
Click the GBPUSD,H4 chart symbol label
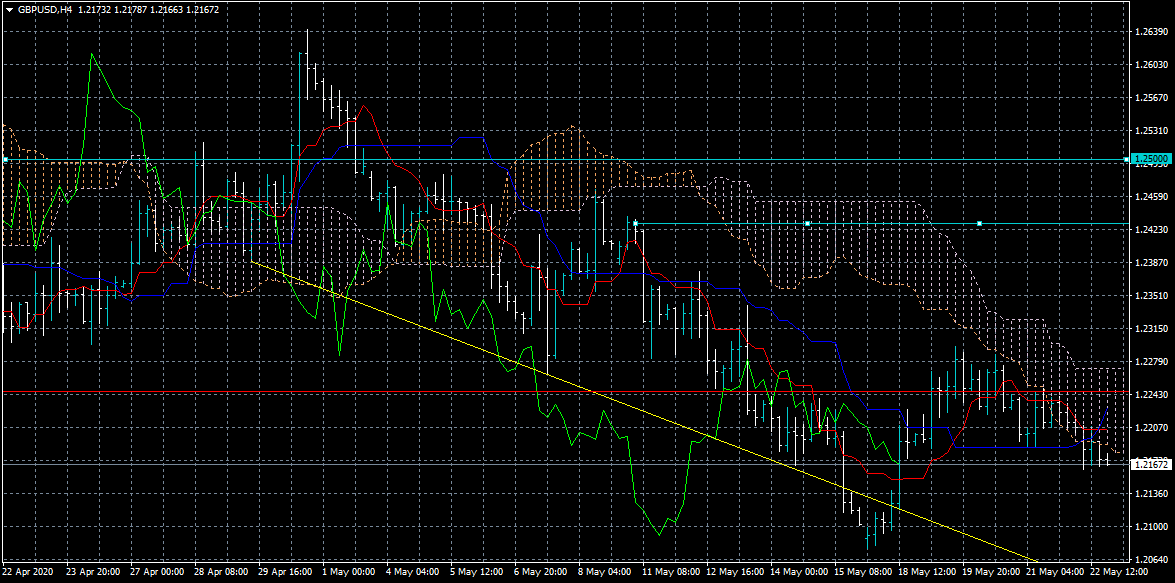(44, 10)
